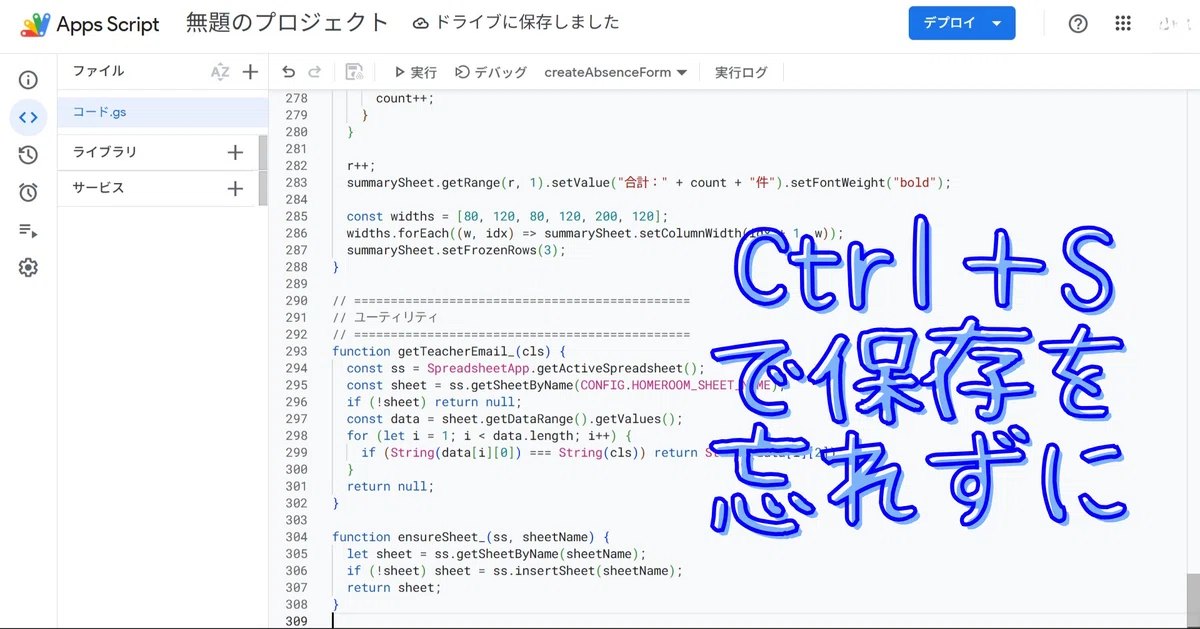Click the Undo arrow in toolbar
The width and height of the screenshot is (1200, 629).
coord(288,72)
